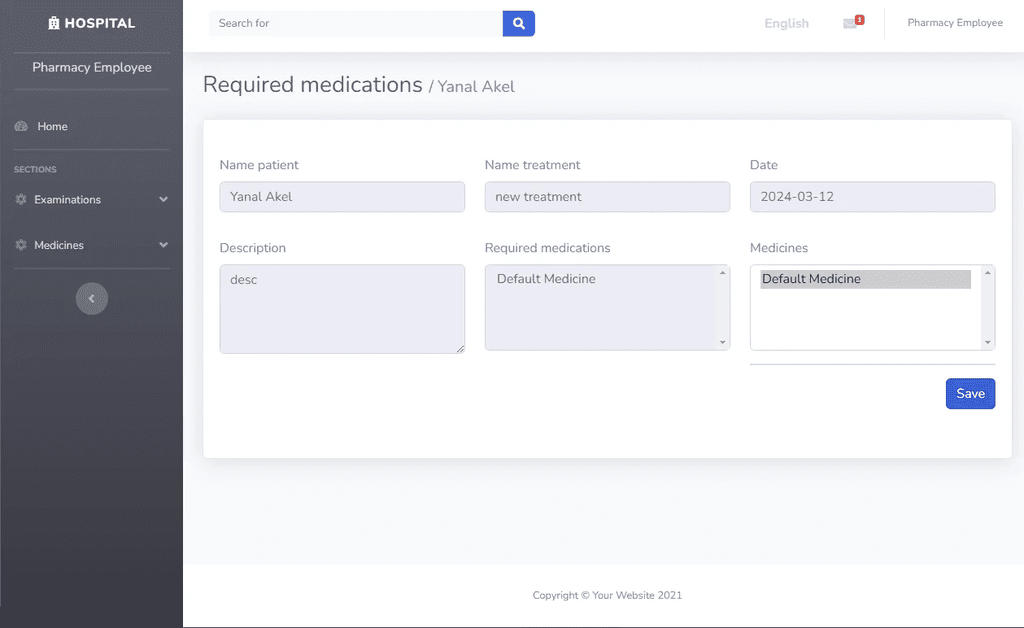Click the Required medications field label
The height and width of the screenshot is (628, 1024).
tap(547, 248)
